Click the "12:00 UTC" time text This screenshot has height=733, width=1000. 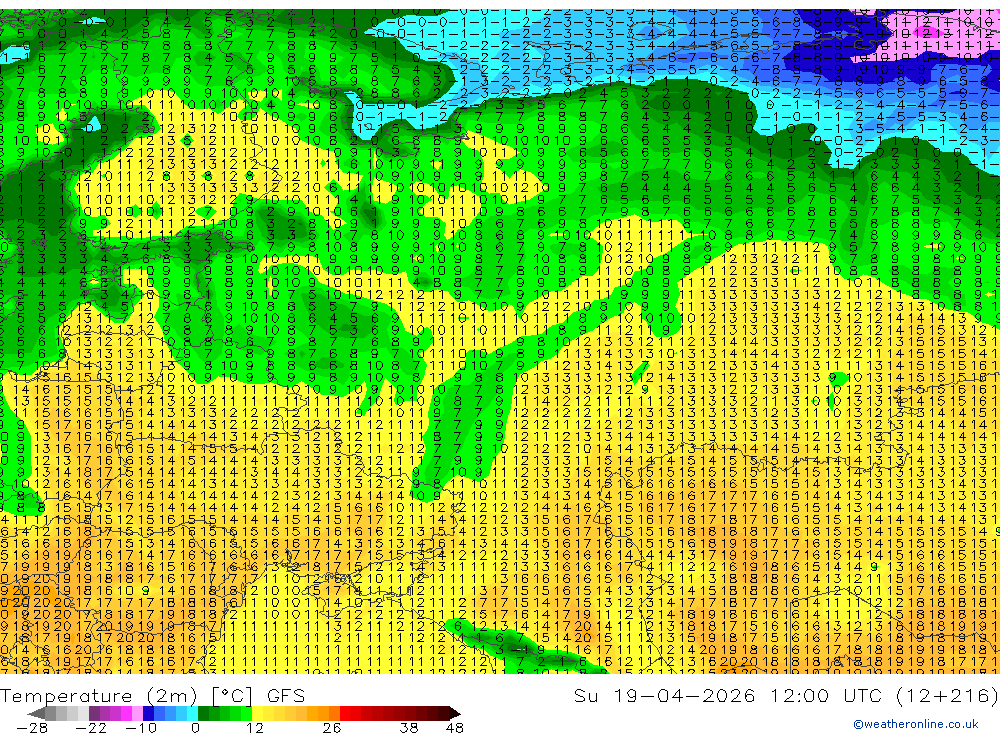(x=827, y=695)
